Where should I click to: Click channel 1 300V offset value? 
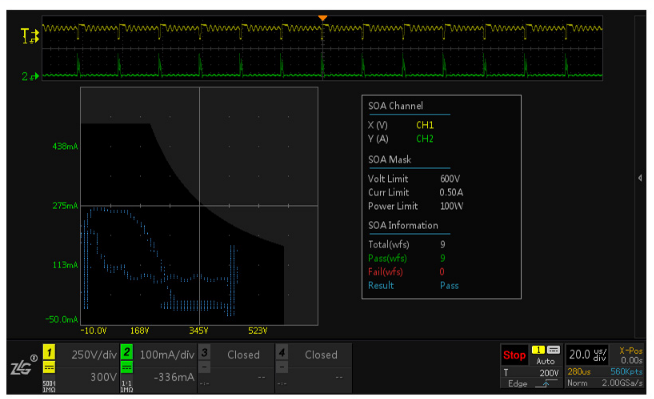[103, 377]
